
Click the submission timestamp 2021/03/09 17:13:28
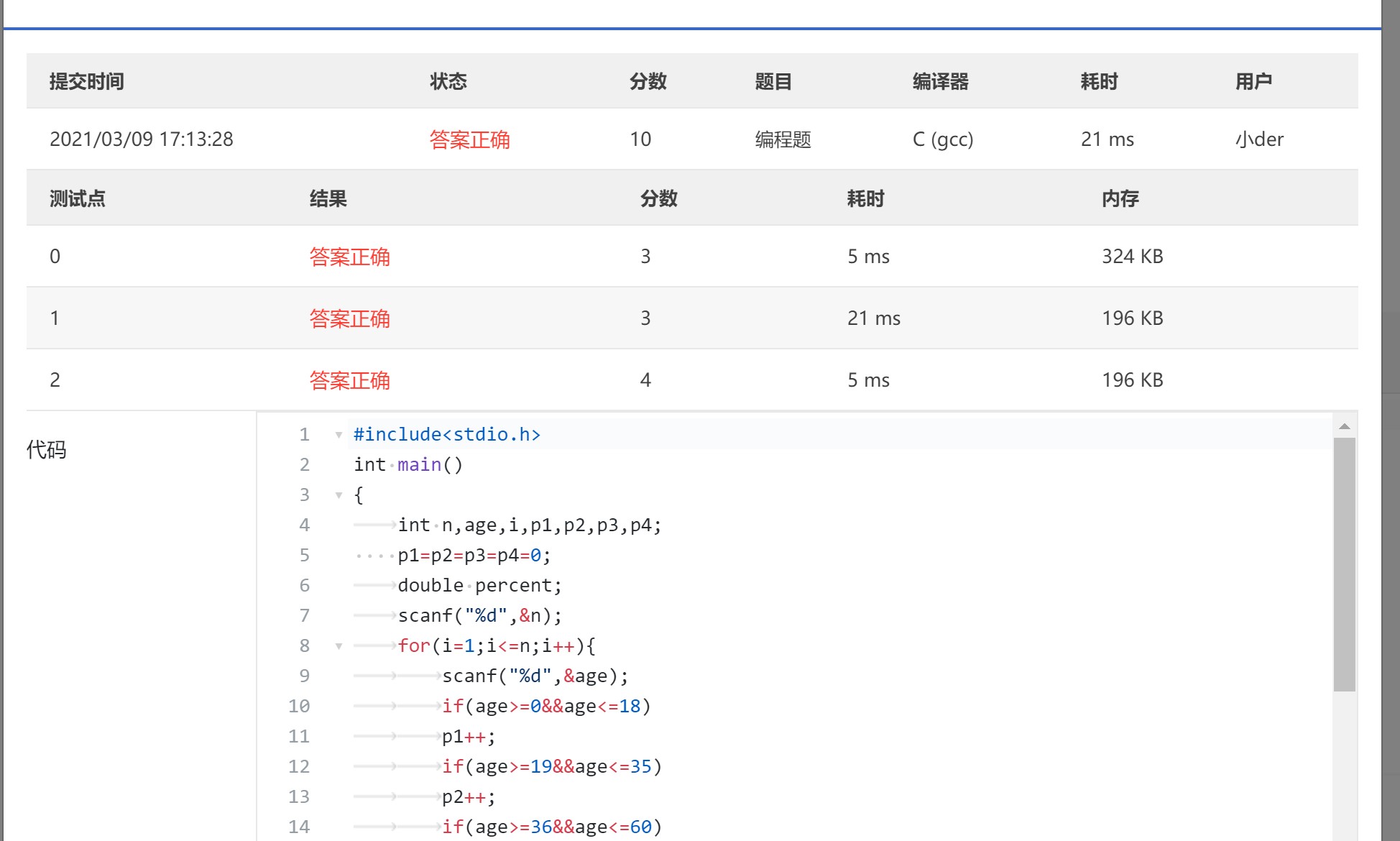click(x=142, y=139)
